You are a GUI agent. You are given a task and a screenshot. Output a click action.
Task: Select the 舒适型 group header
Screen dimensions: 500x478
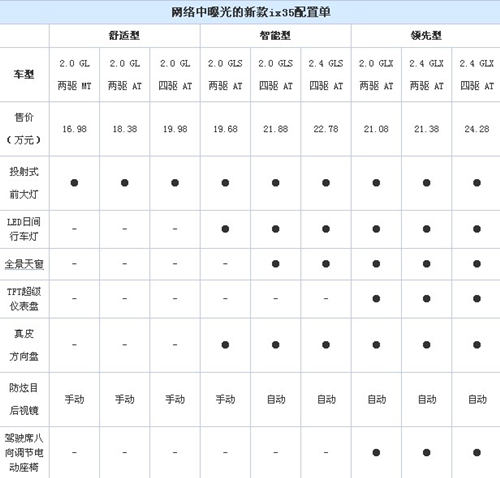click(124, 35)
